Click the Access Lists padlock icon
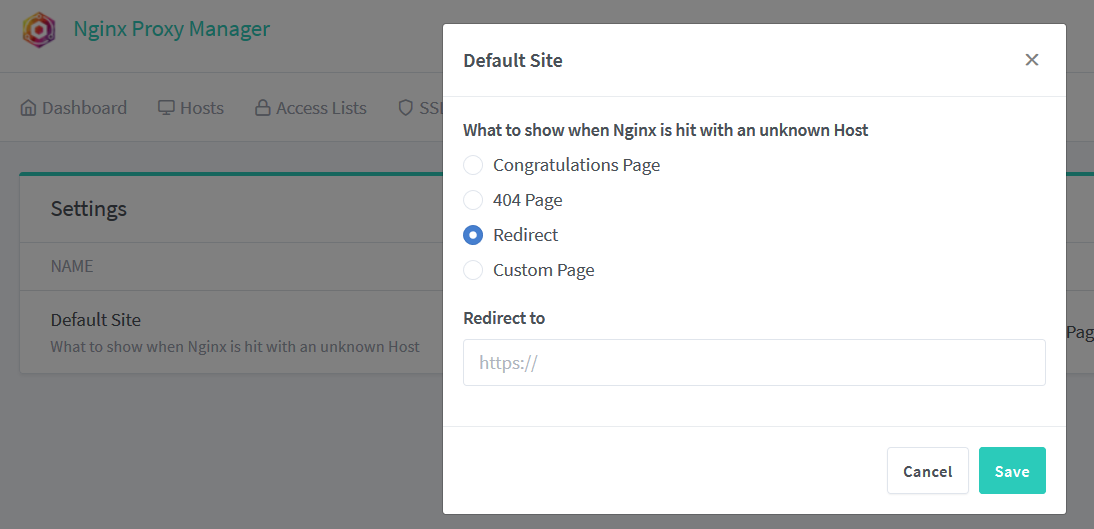 click(x=263, y=108)
